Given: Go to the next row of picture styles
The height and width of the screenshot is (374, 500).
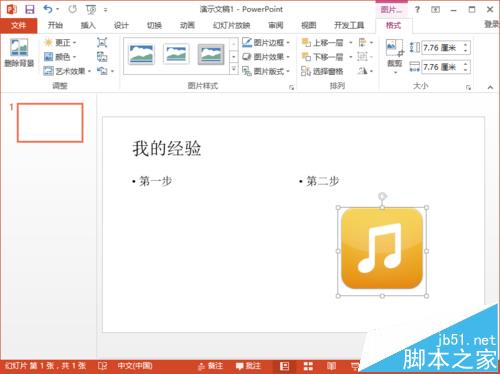Looking at the screenshot, I should 234,57.
